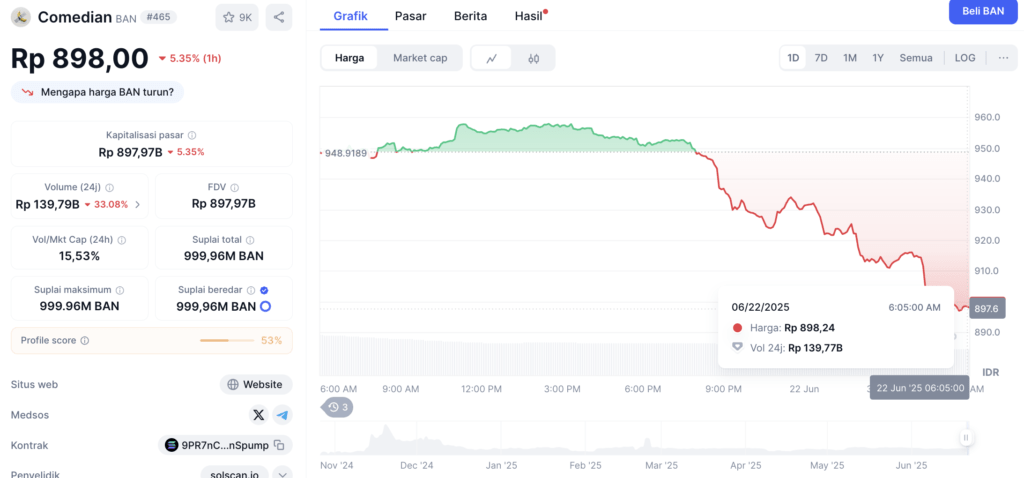Open the Pasar tab
Screen dimensions: 1024x478
tap(411, 16)
